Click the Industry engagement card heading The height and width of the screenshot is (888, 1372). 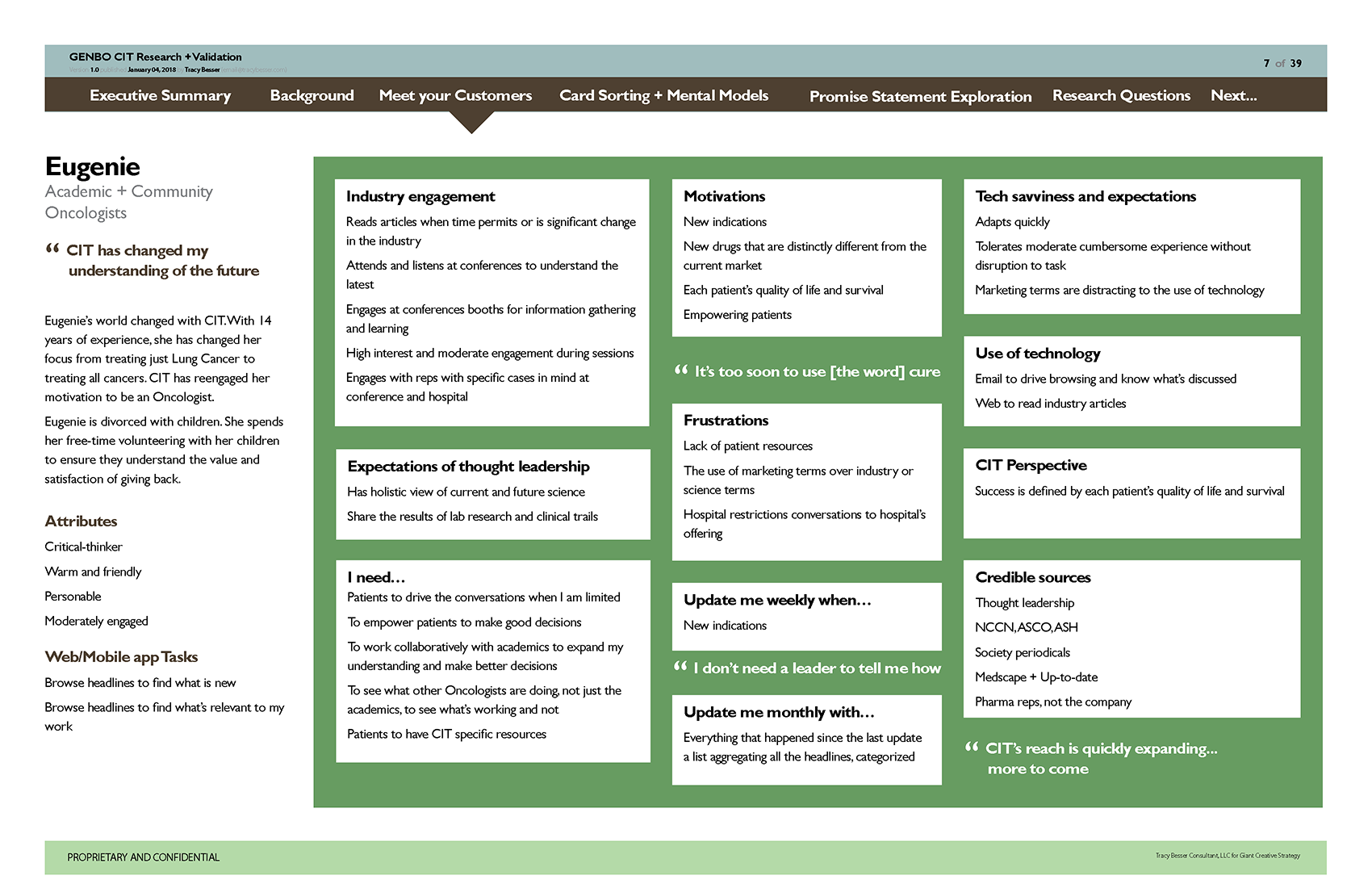point(420,196)
